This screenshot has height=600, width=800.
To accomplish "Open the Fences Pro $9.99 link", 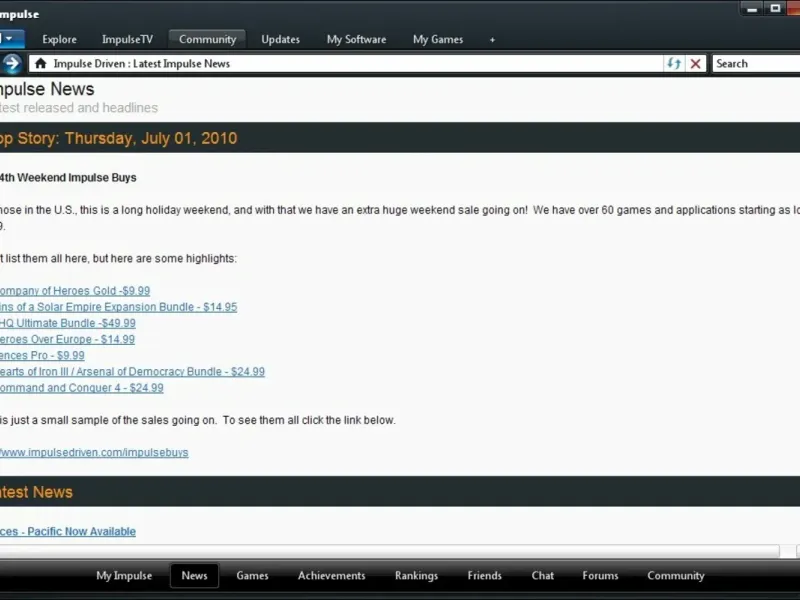I will (x=42, y=356).
